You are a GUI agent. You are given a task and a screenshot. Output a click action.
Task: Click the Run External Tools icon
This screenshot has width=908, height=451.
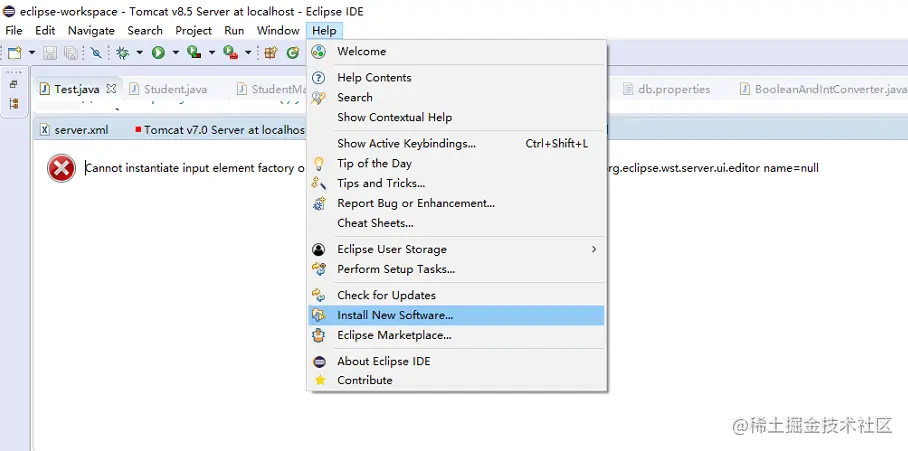230,53
